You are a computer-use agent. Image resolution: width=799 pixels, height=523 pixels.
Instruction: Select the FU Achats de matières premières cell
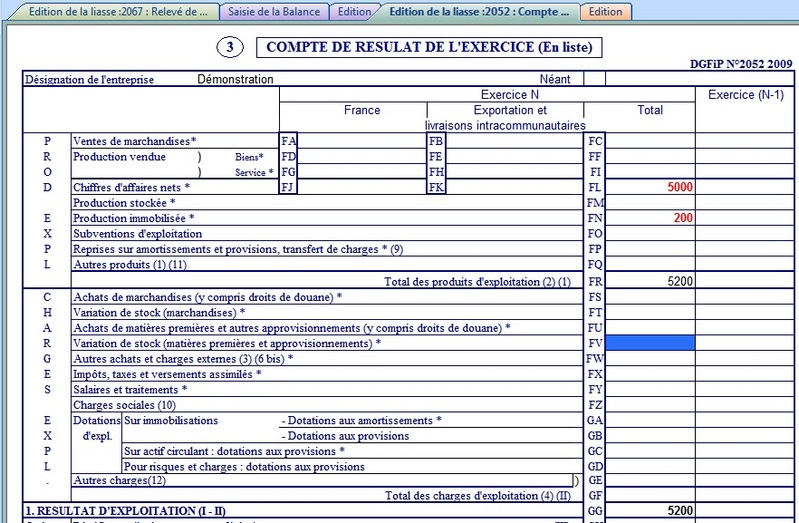[650, 328]
